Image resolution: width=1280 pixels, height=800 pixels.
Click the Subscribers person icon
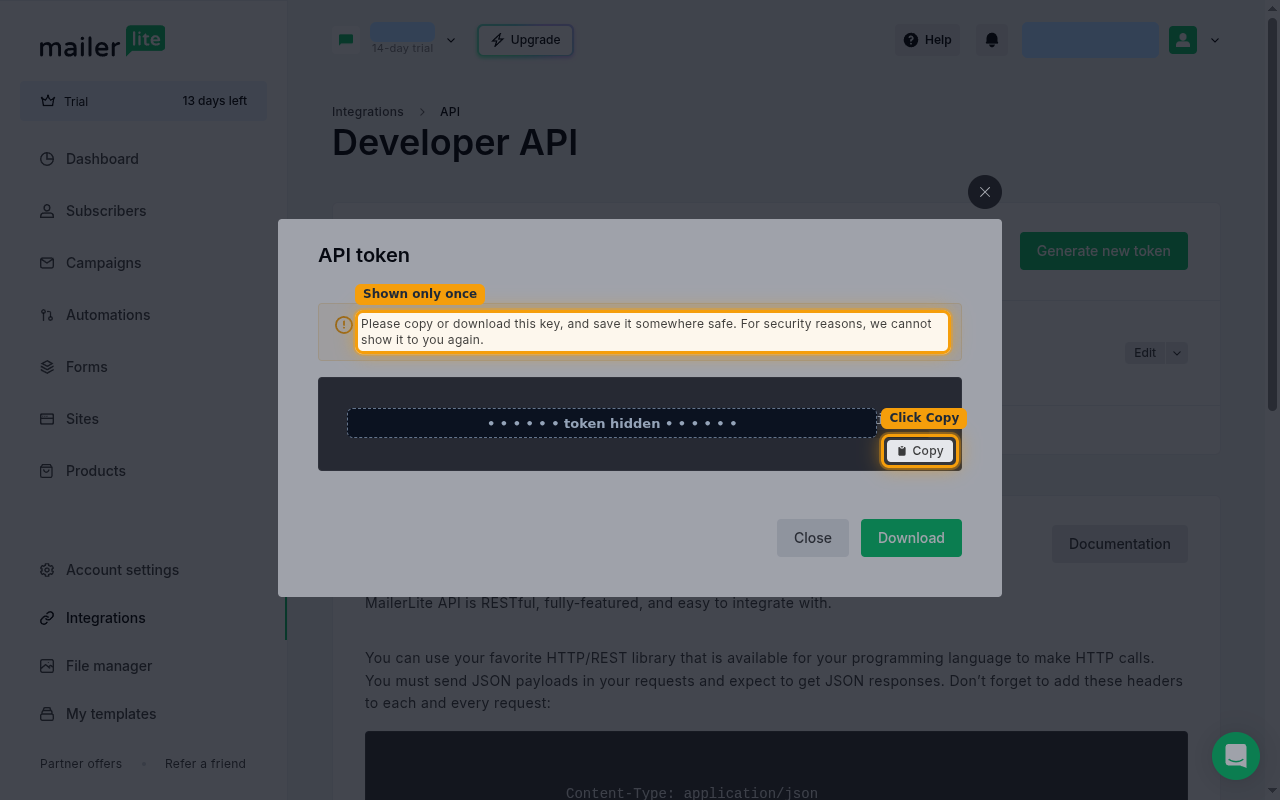coord(47,211)
